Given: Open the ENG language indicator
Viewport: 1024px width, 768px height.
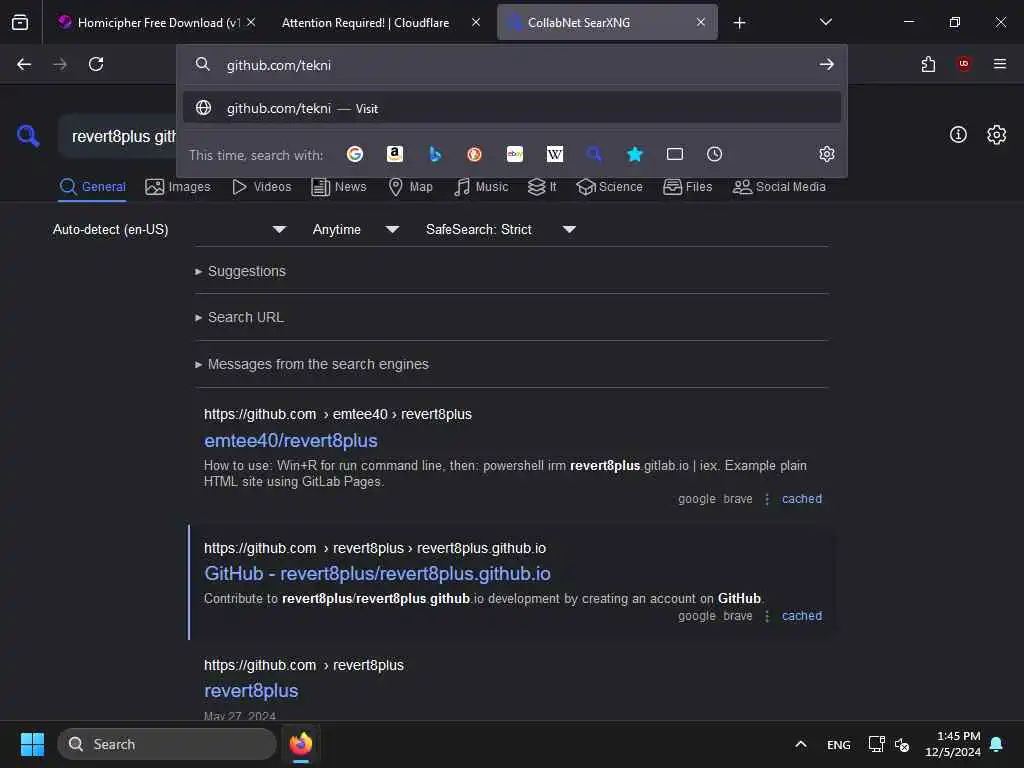Looking at the screenshot, I should [x=839, y=744].
